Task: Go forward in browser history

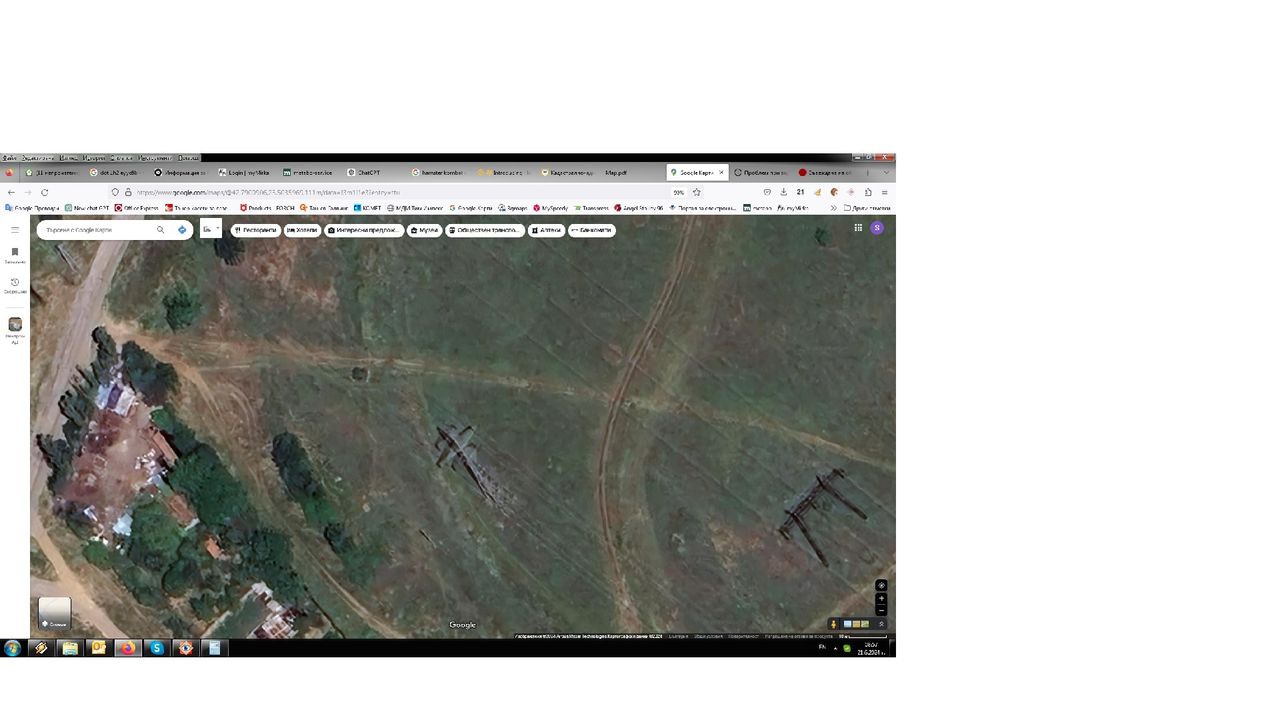Action: pyautogui.click(x=28, y=192)
